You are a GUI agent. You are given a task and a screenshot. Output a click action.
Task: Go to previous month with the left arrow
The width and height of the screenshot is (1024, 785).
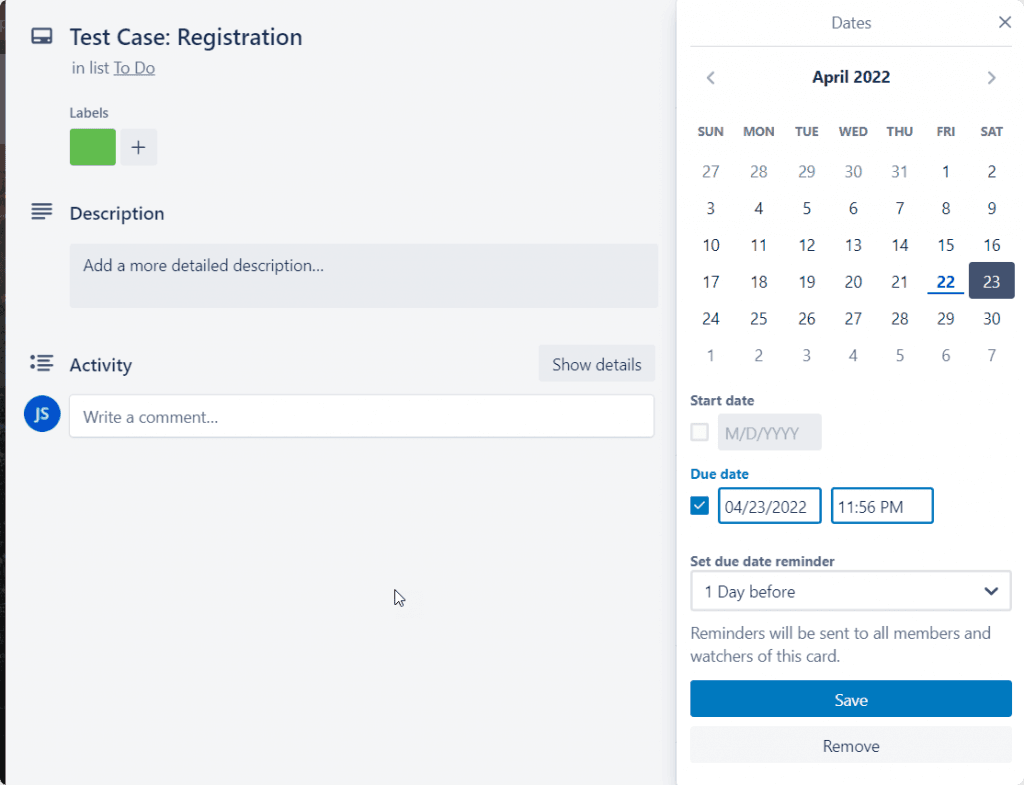click(710, 77)
